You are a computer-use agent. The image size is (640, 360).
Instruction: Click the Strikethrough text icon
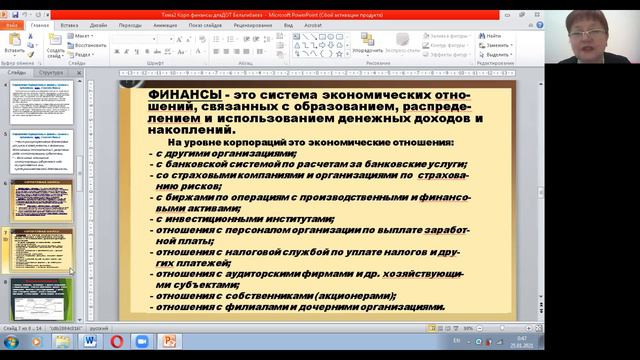tap(157, 52)
